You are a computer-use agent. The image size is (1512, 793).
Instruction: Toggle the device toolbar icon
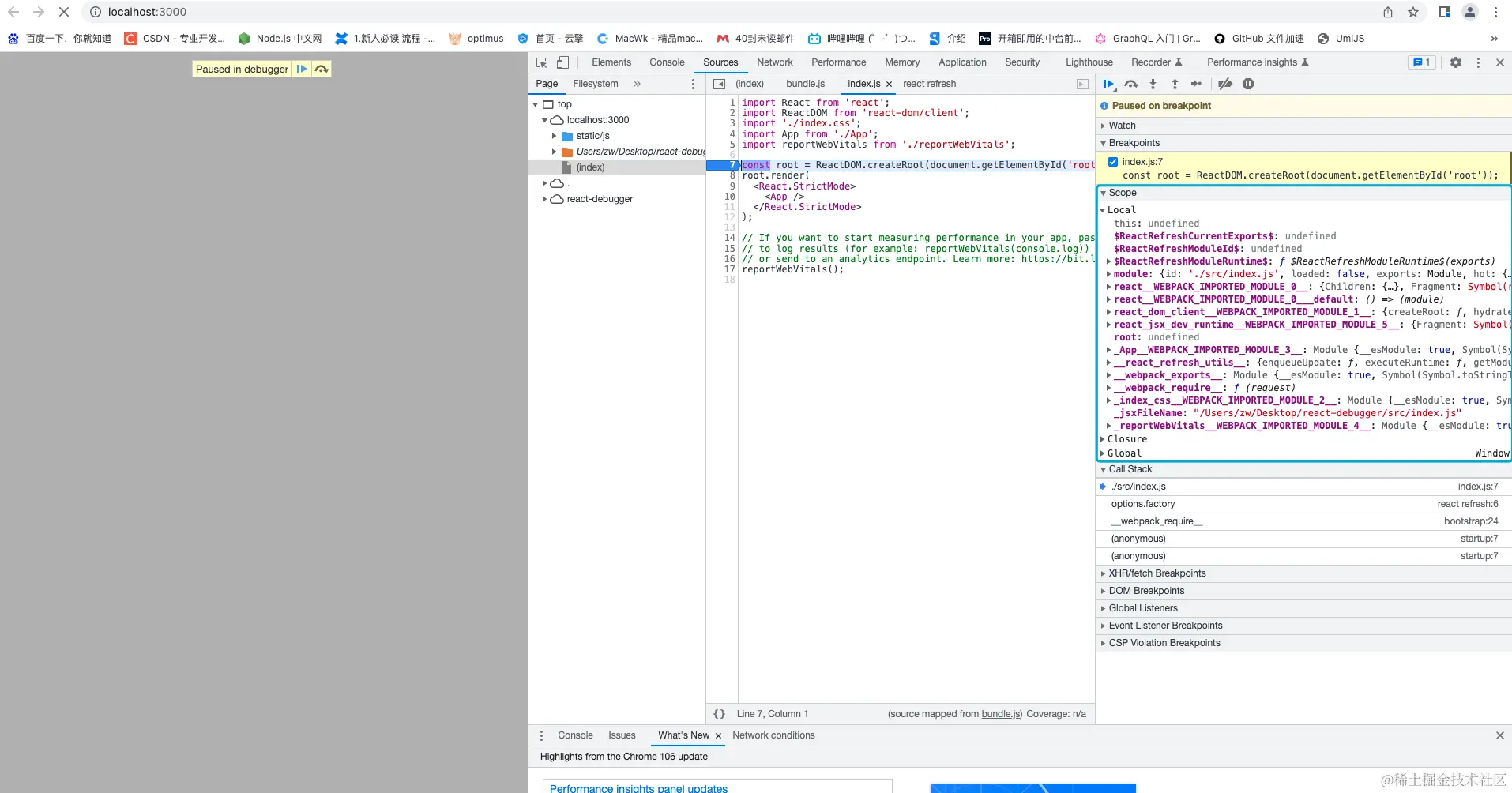[x=562, y=62]
